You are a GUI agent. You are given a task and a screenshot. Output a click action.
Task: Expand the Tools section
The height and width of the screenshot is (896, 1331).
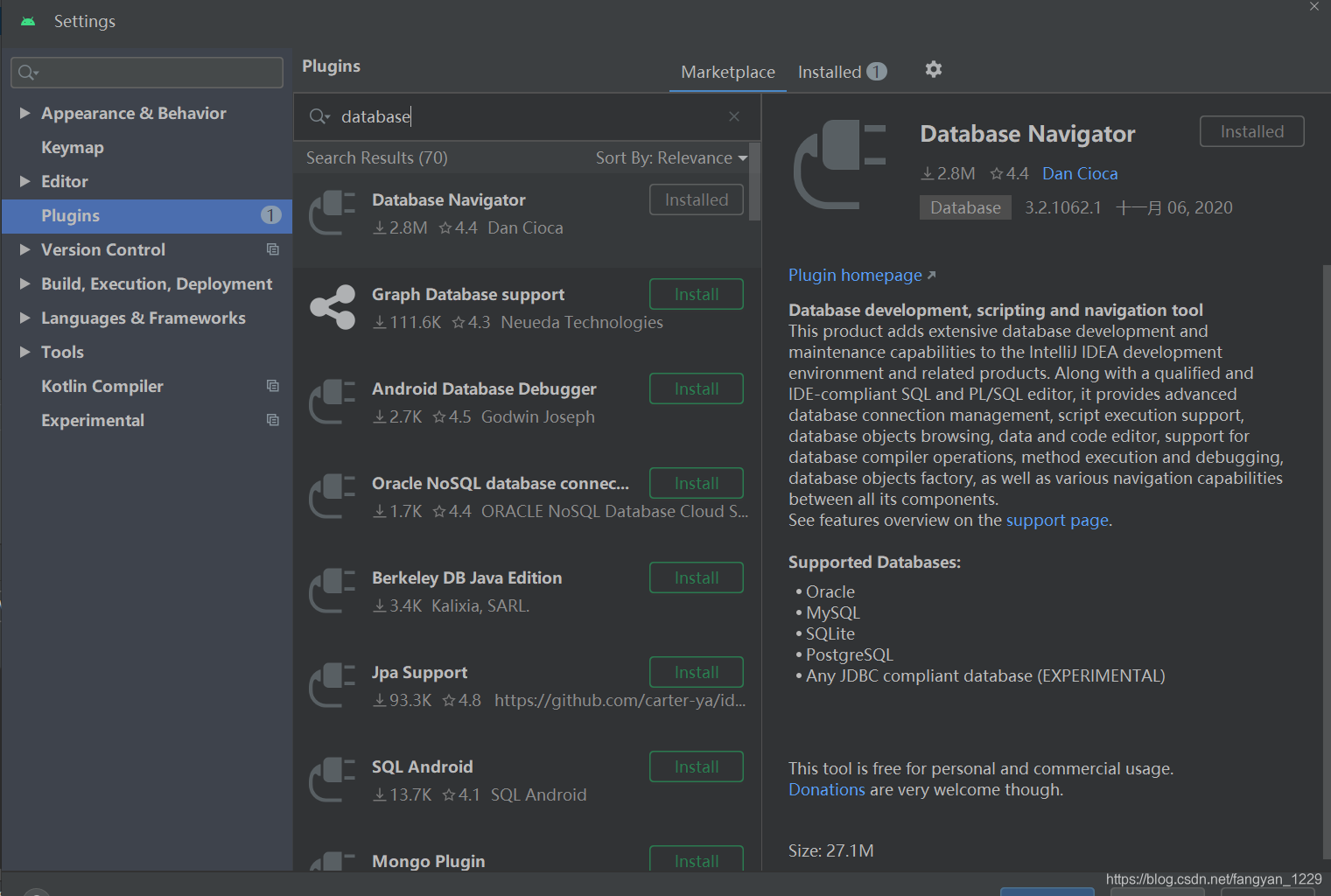coord(25,352)
